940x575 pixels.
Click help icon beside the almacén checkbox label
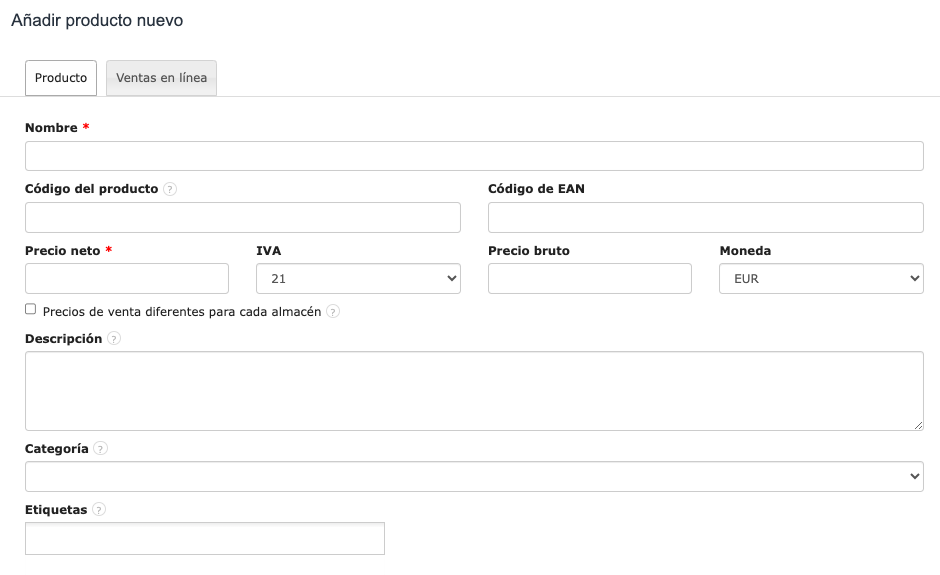pos(333,312)
